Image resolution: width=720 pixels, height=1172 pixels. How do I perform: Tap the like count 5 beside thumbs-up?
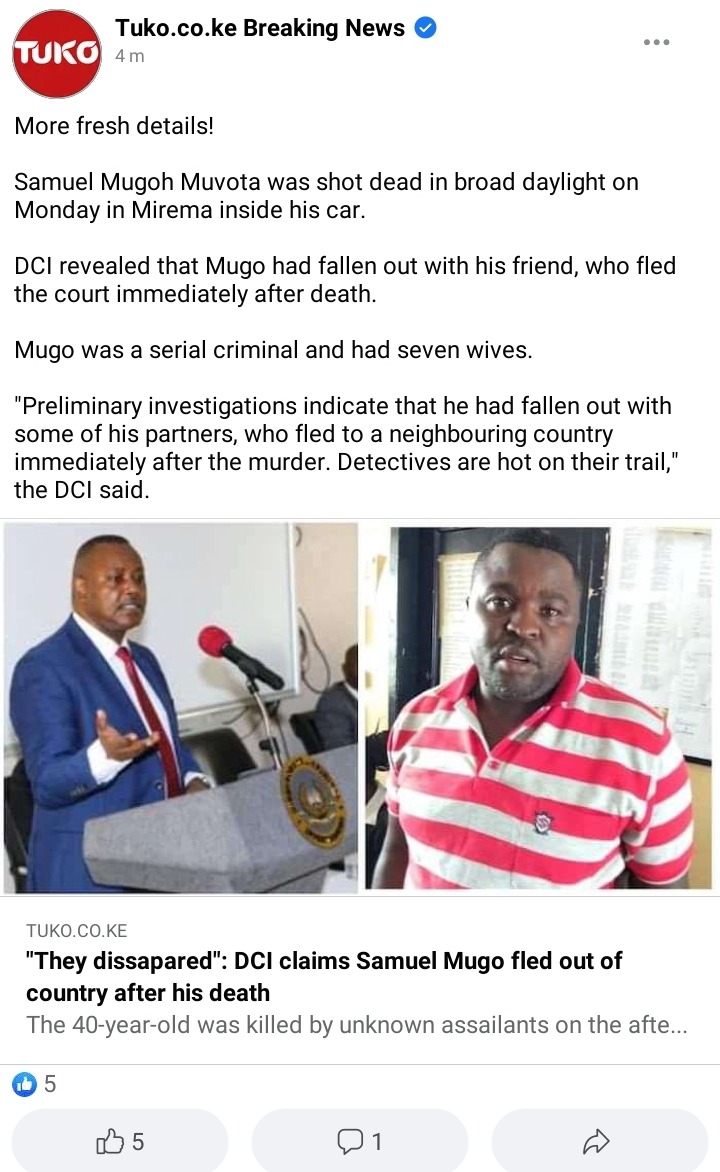[x=138, y=1141]
